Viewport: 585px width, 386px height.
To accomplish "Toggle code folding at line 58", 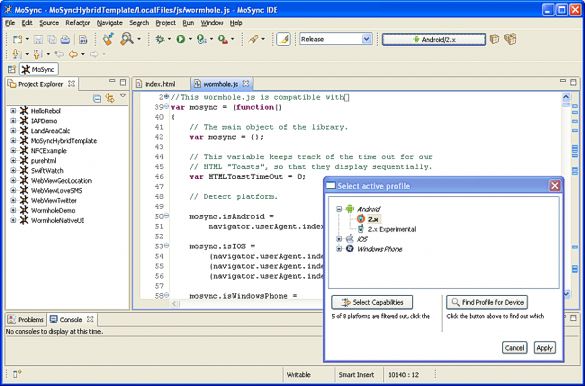I will tap(166, 295).
